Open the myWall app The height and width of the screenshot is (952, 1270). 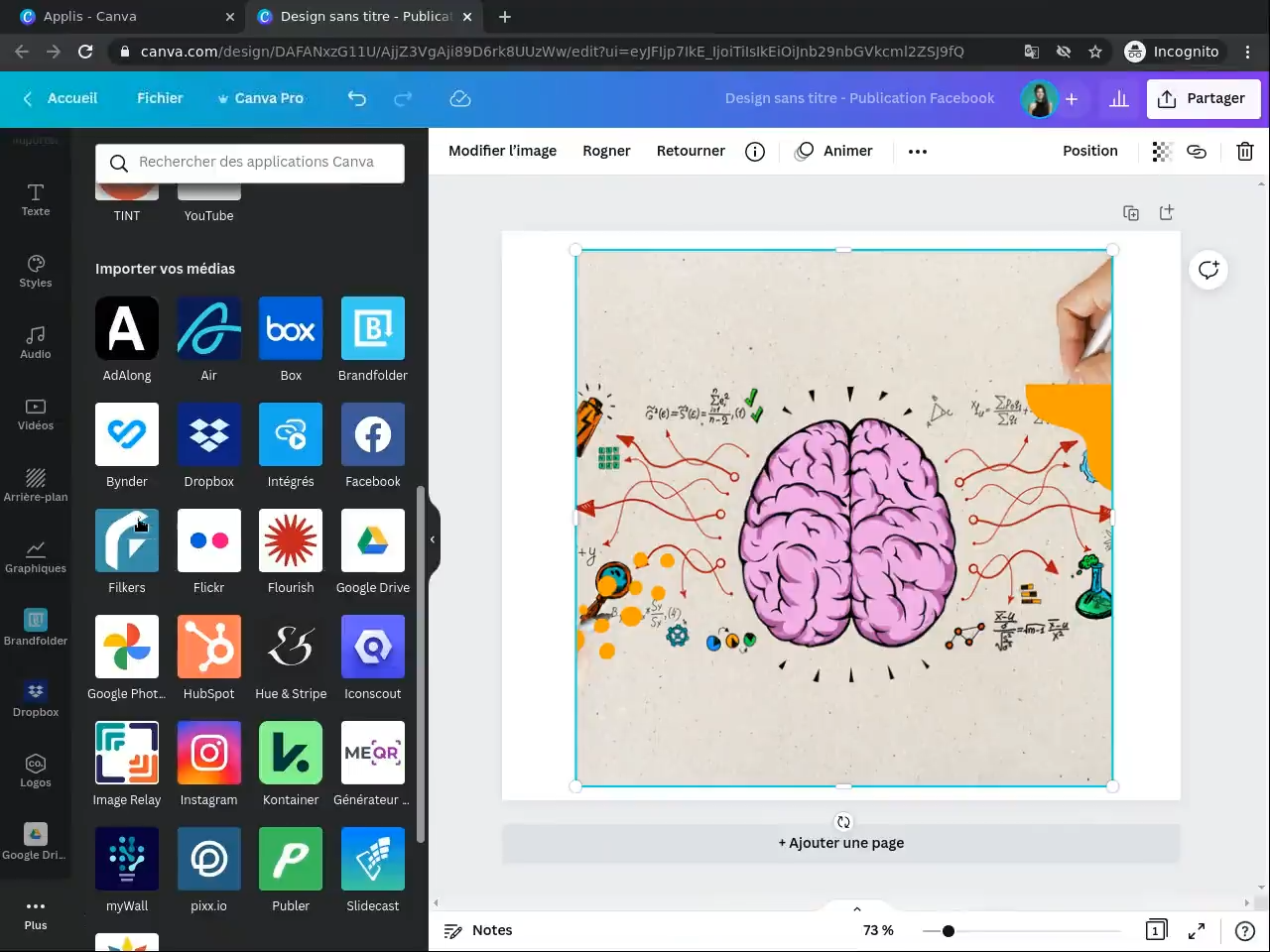tap(127, 859)
